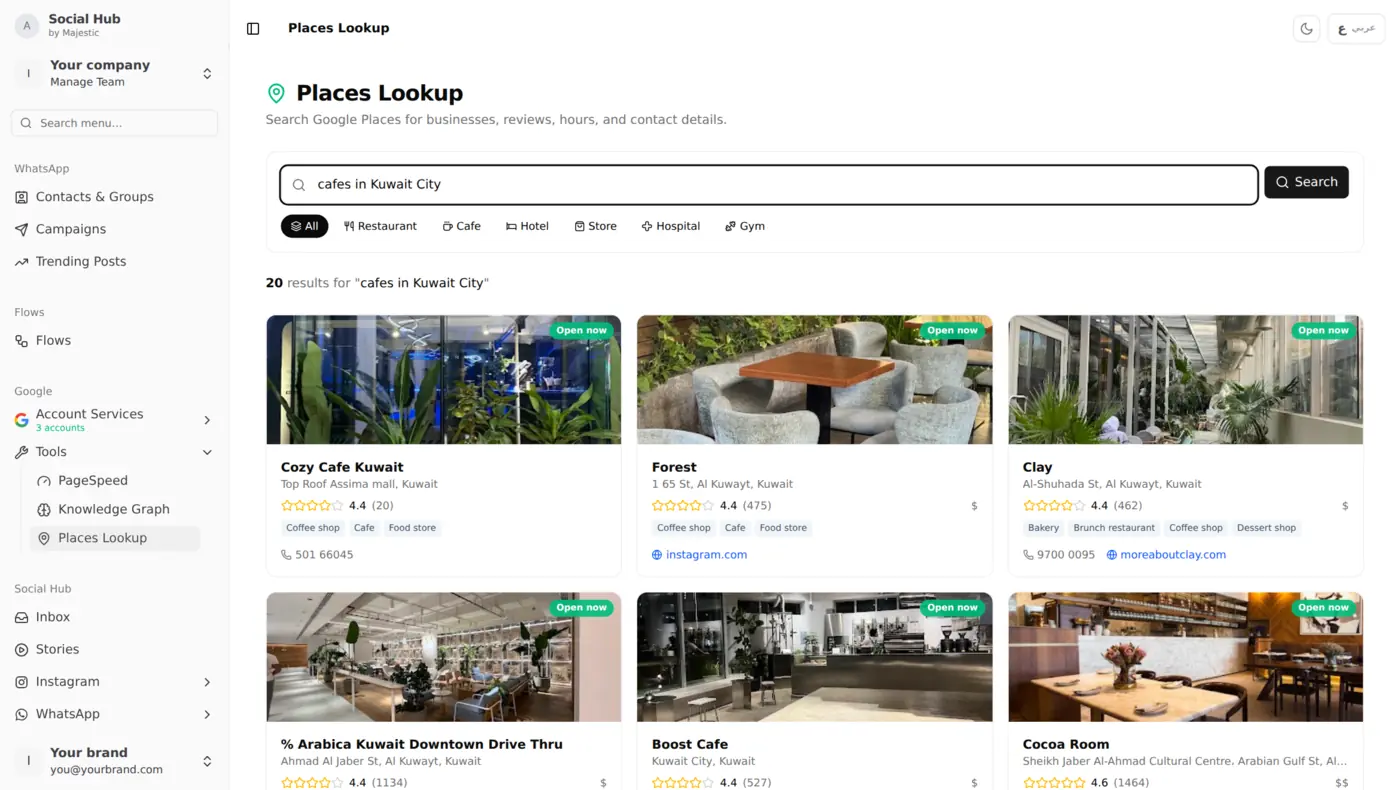Click the Google logo icon in sidebar
The width and height of the screenshot is (1400, 790).
tap(21, 420)
